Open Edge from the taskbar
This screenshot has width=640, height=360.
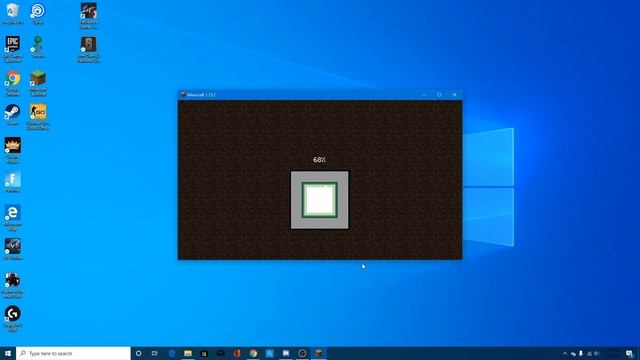(172, 353)
